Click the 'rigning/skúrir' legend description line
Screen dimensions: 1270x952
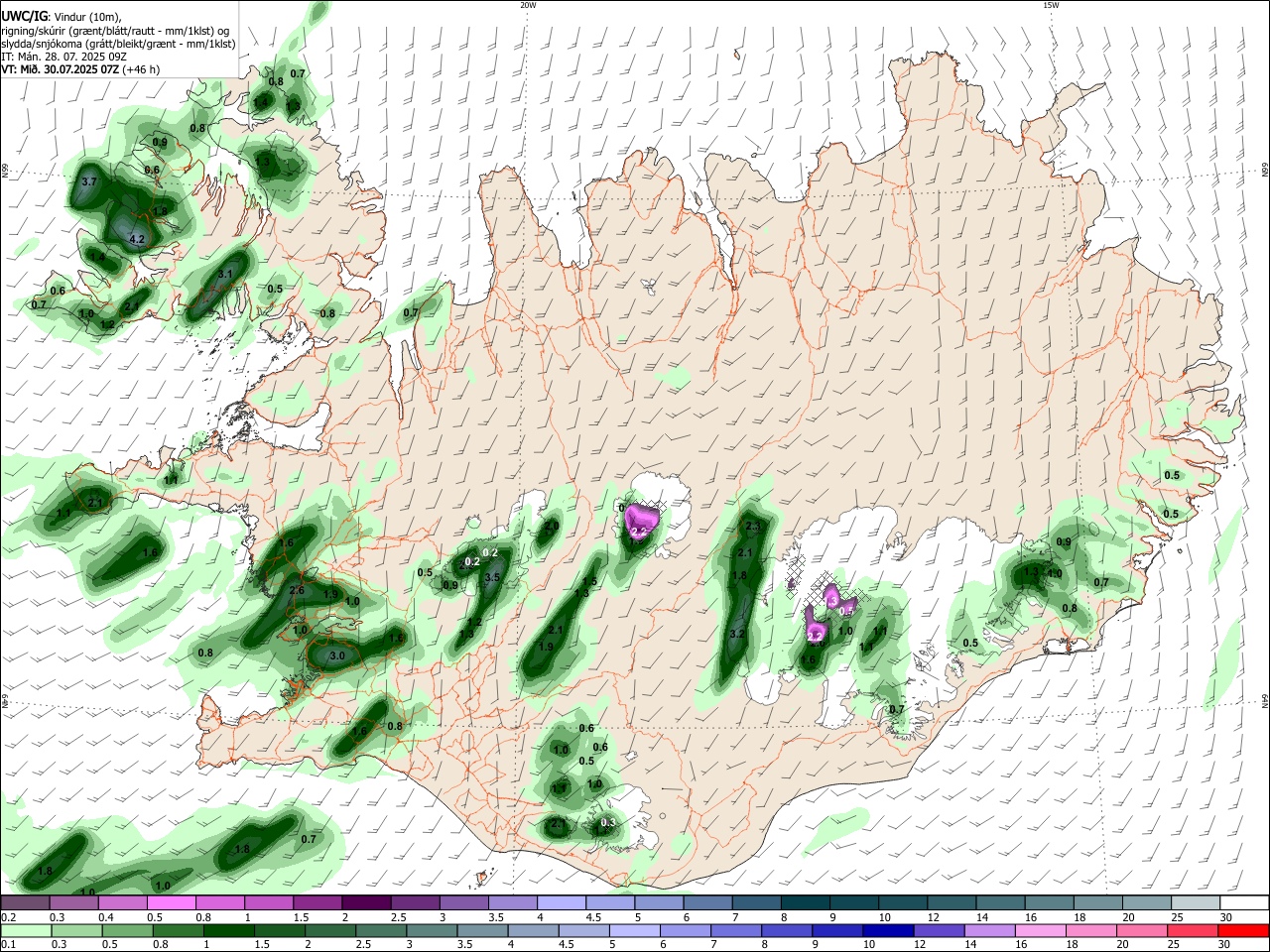(x=115, y=30)
